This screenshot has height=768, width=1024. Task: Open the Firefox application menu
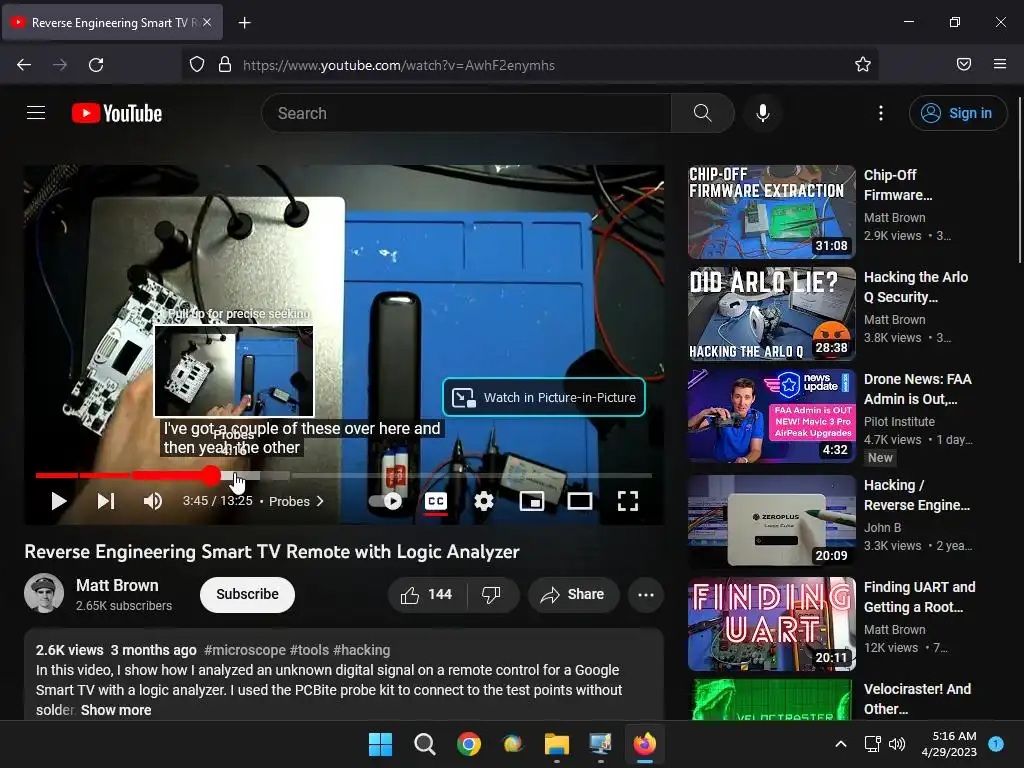(x=1000, y=64)
